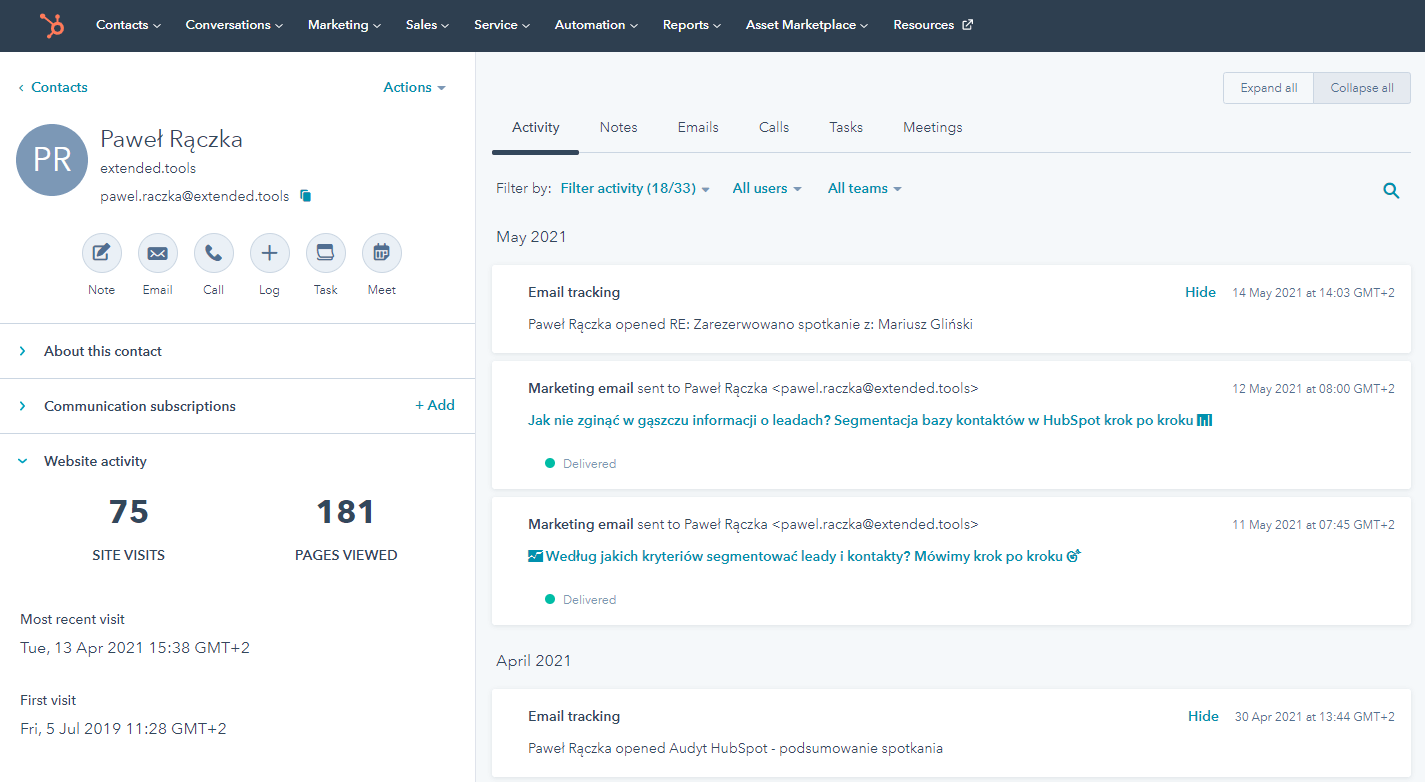Viewport: 1425px width, 782px height.
Task: Click the Expand all button
Action: coord(1269,88)
